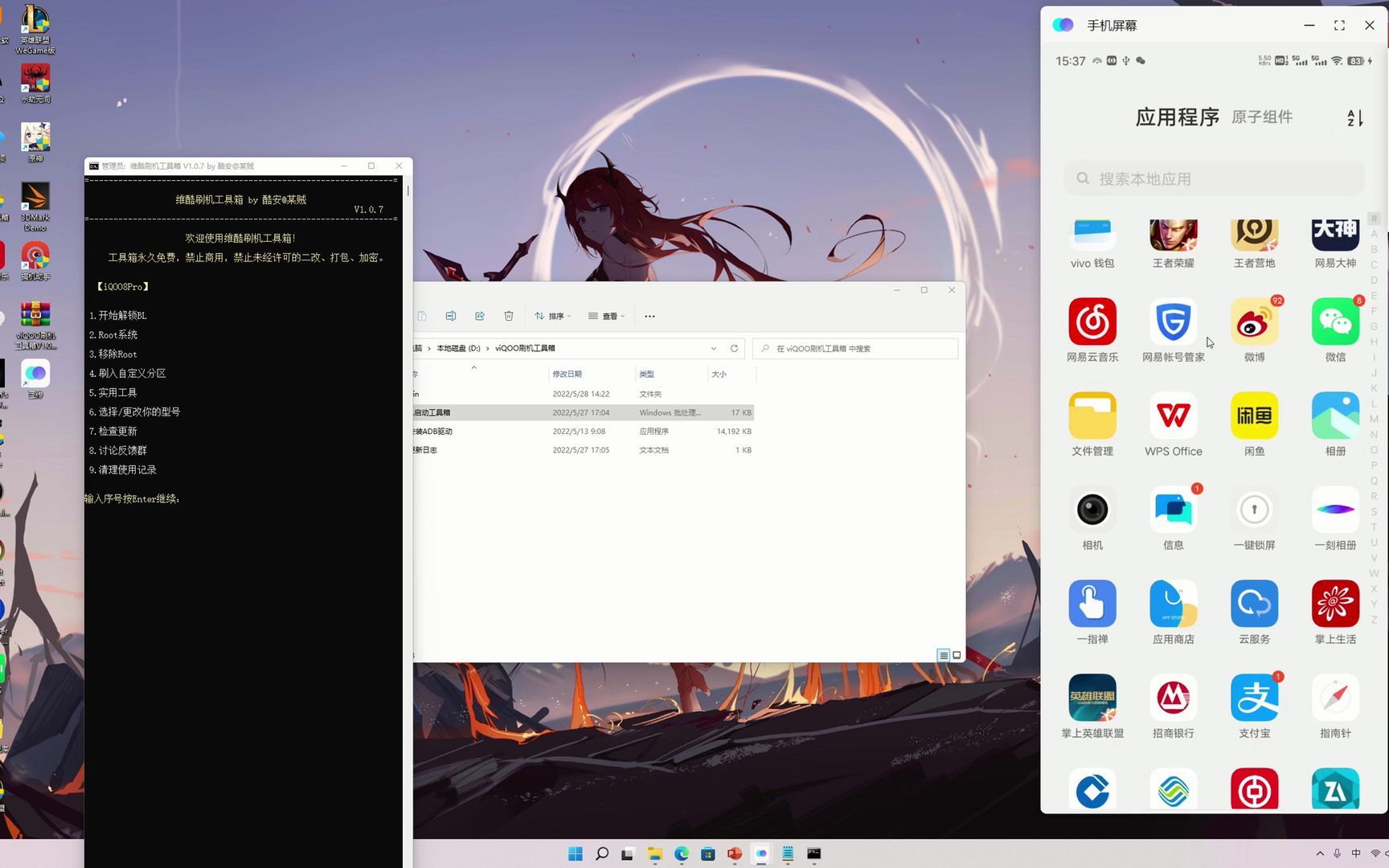Open 掌上英雄联盟 app
The image size is (1389, 868).
[1092, 698]
